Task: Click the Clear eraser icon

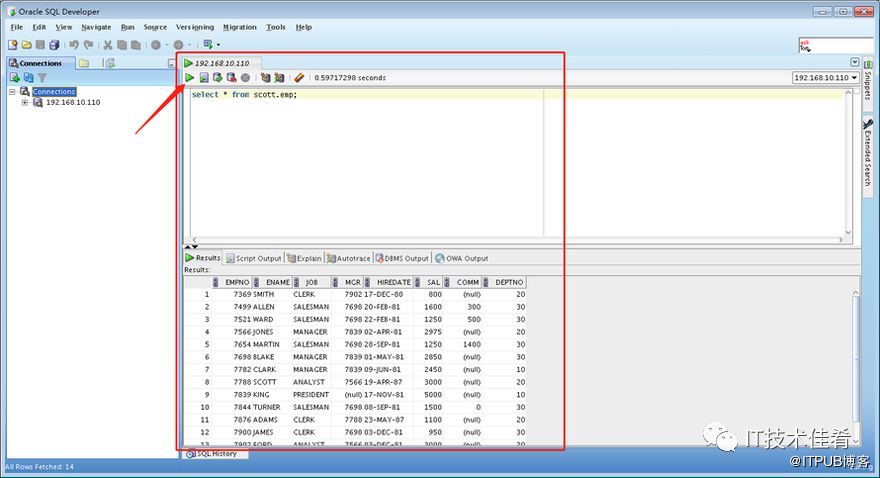Action: tap(299, 77)
